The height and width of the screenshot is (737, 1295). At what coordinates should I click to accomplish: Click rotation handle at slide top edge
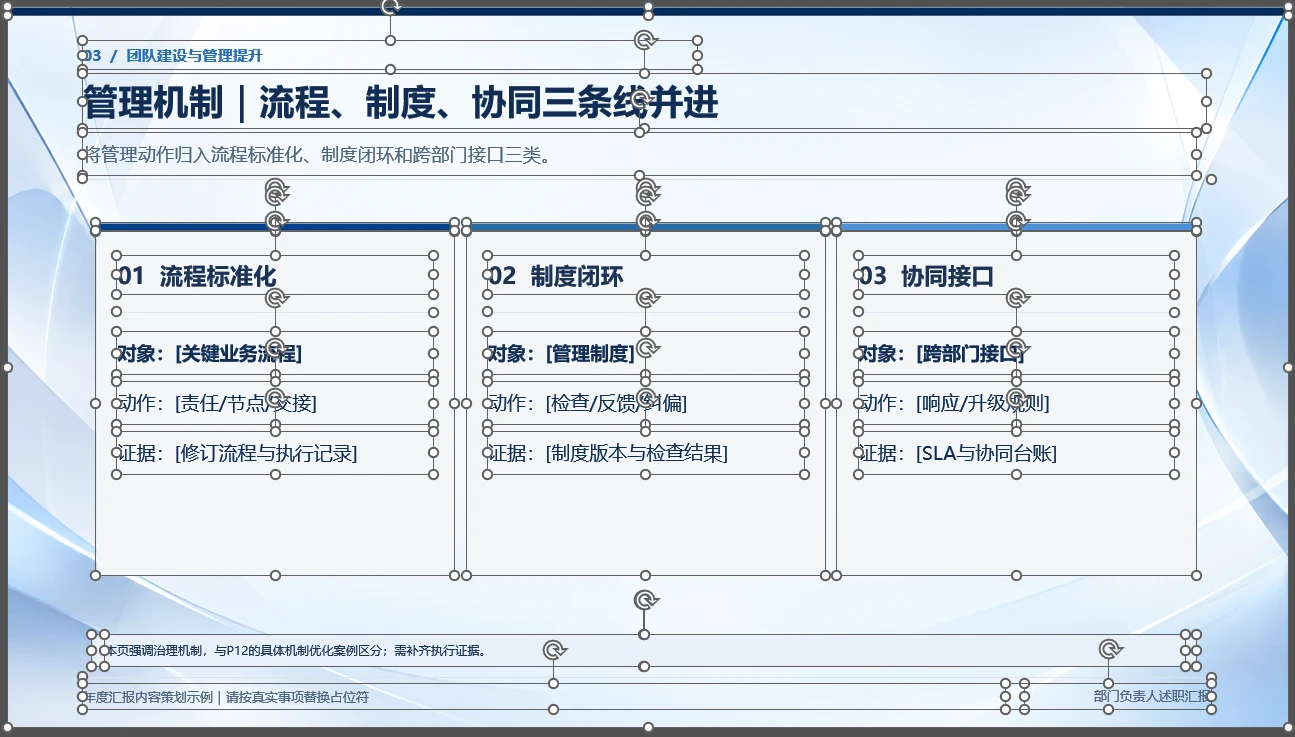tap(391, 5)
